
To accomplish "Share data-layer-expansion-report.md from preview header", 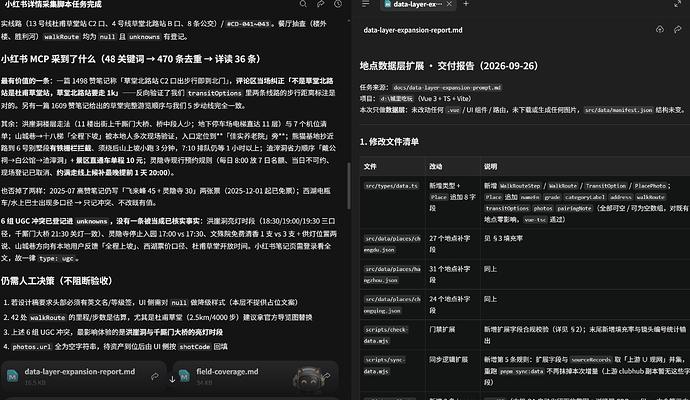I will click(678, 29).
